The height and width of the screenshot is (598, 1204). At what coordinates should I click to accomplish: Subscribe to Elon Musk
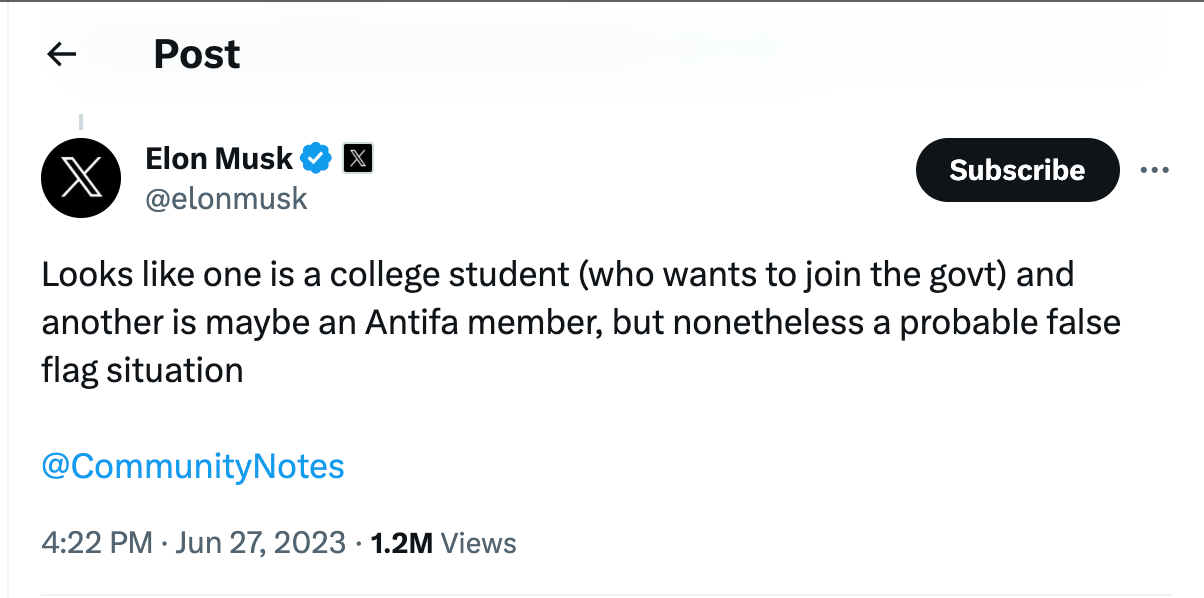pyautogui.click(x=1017, y=170)
